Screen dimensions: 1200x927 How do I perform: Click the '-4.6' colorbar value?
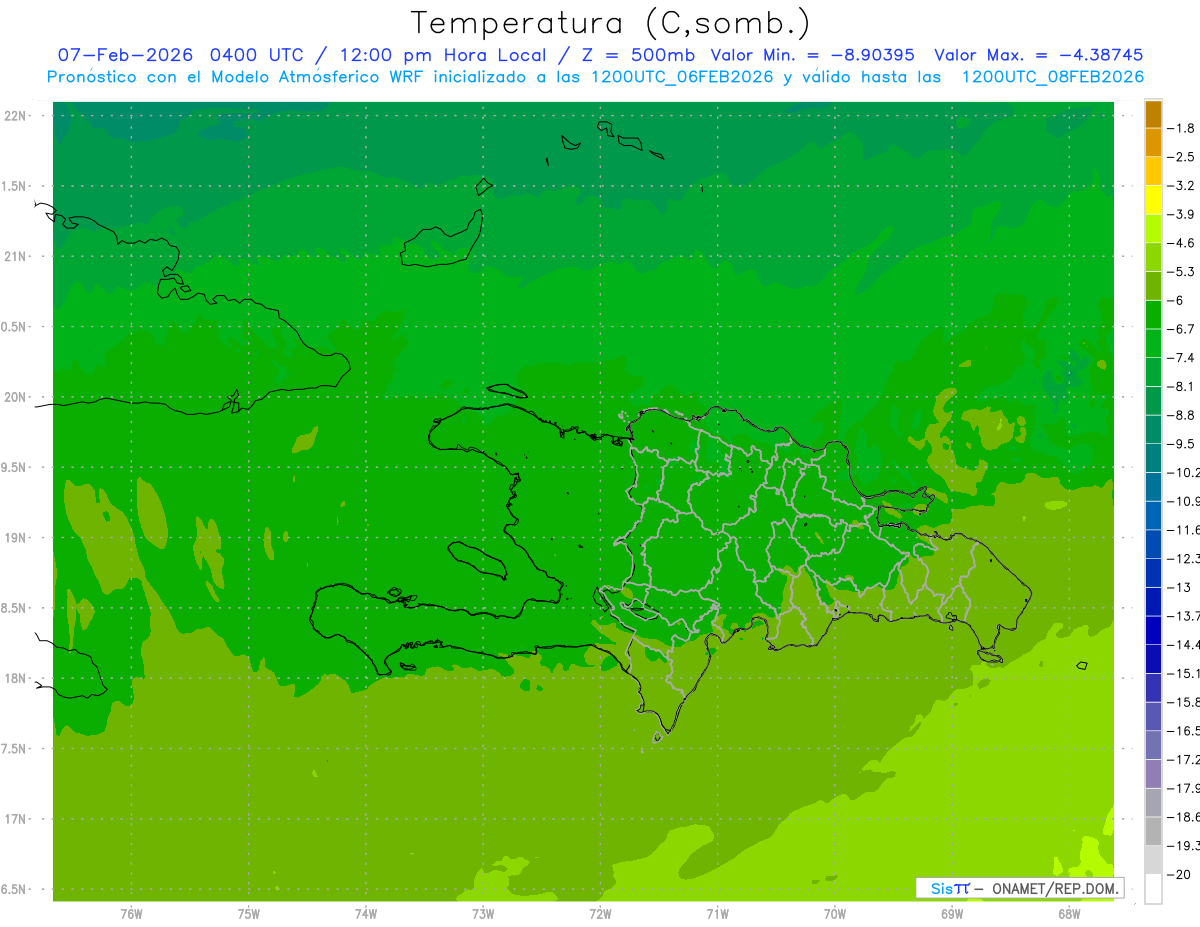coord(1181,243)
